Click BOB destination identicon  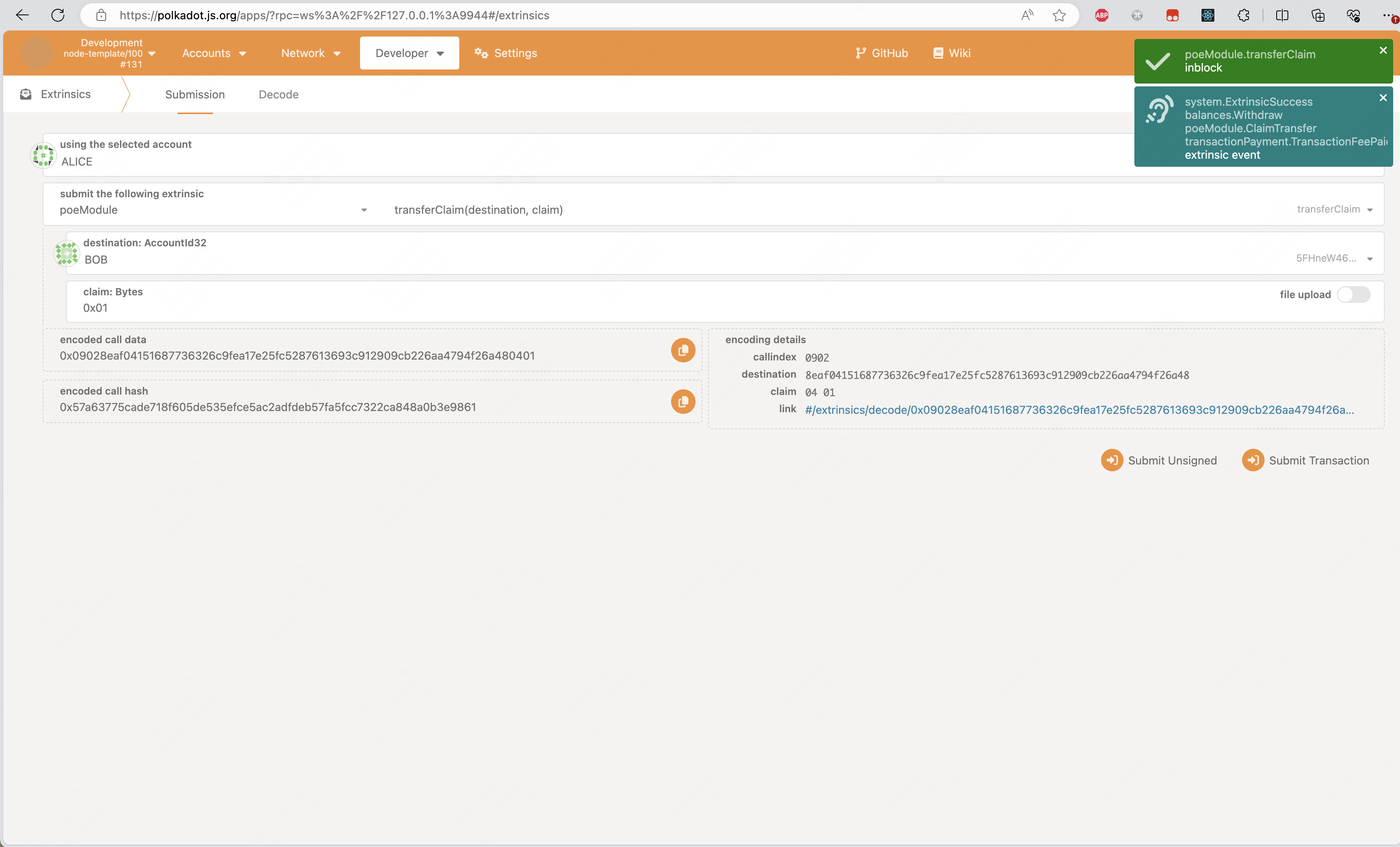tap(66, 254)
